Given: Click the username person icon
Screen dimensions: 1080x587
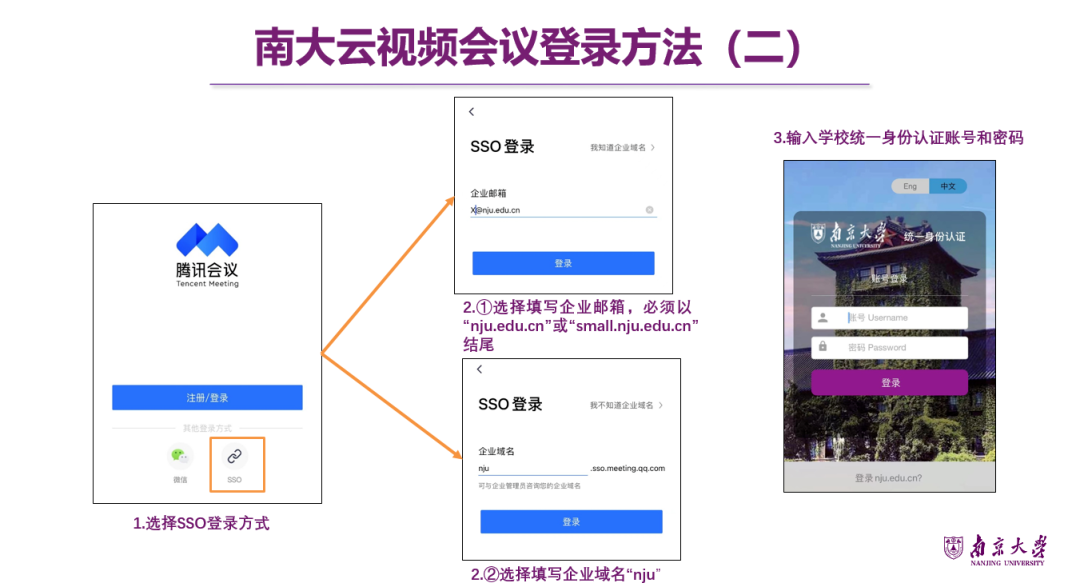Looking at the screenshot, I should pyautogui.click(x=821, y=317).
